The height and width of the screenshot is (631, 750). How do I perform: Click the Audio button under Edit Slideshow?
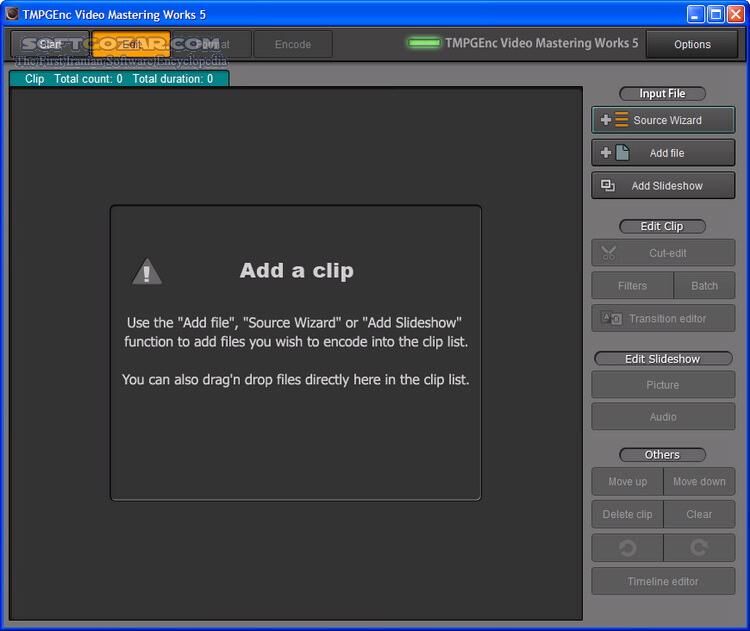[663, 417]
